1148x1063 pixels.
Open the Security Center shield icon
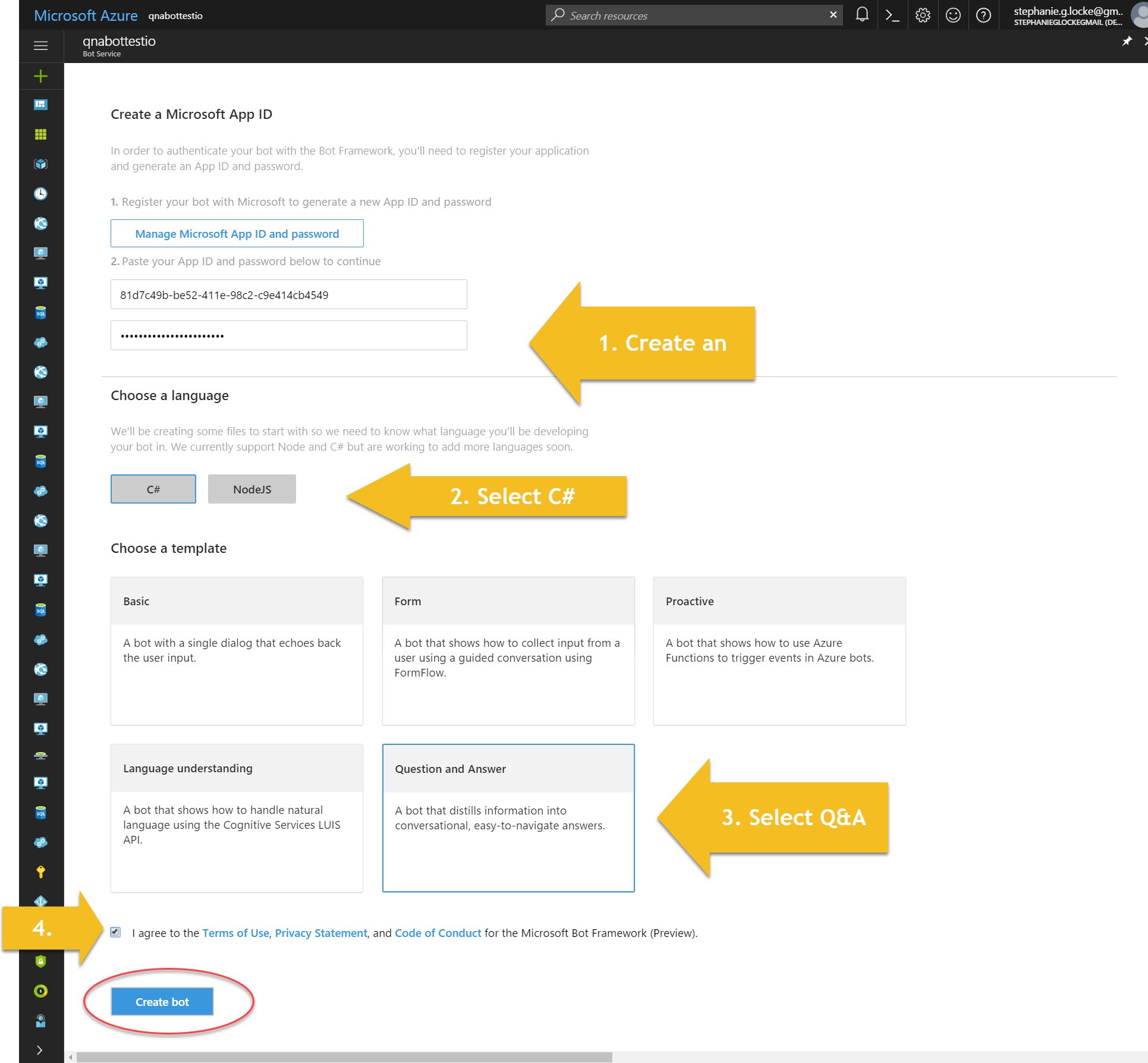(40, 961)
